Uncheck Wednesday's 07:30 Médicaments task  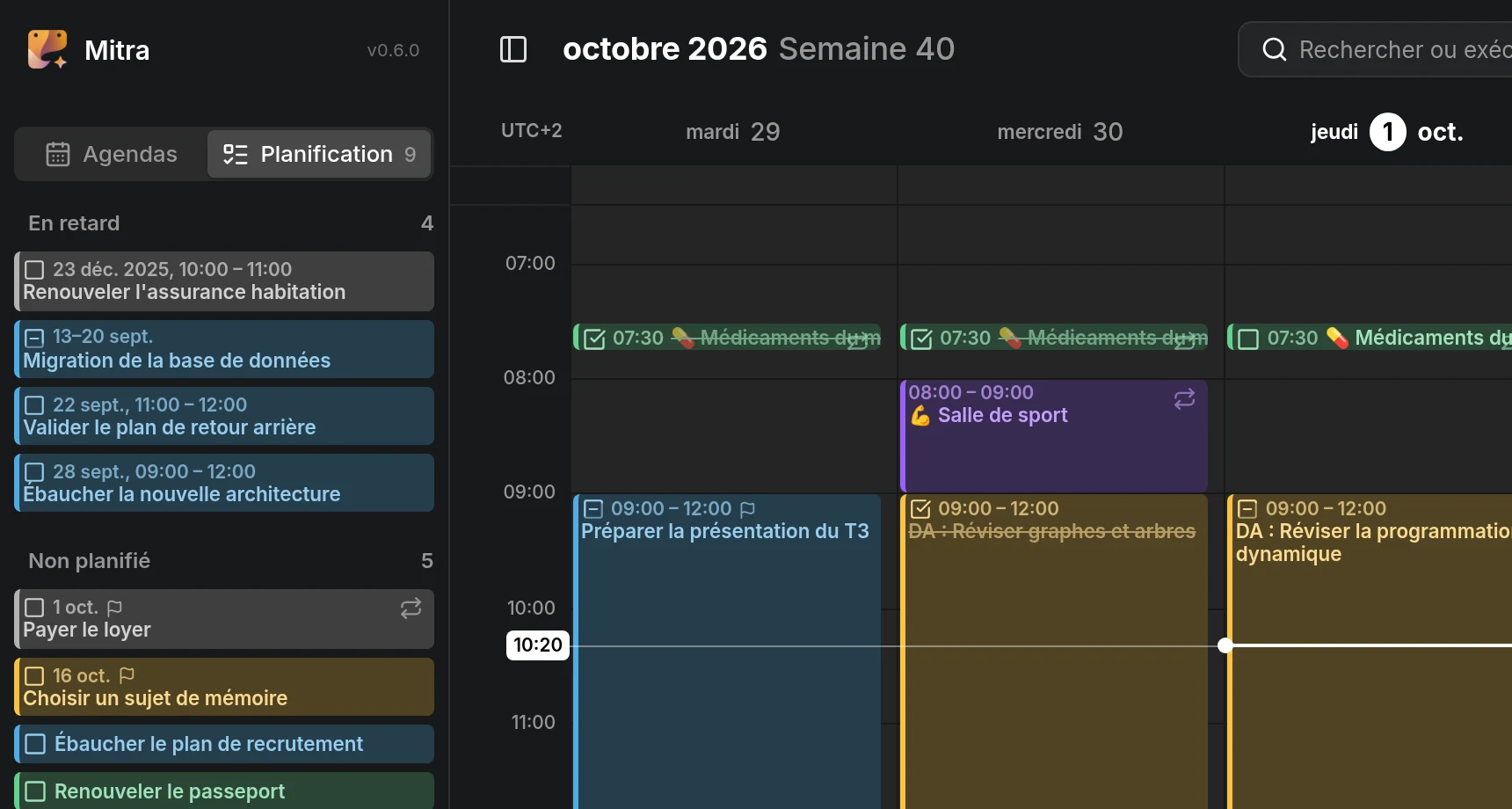click(921, 339)
